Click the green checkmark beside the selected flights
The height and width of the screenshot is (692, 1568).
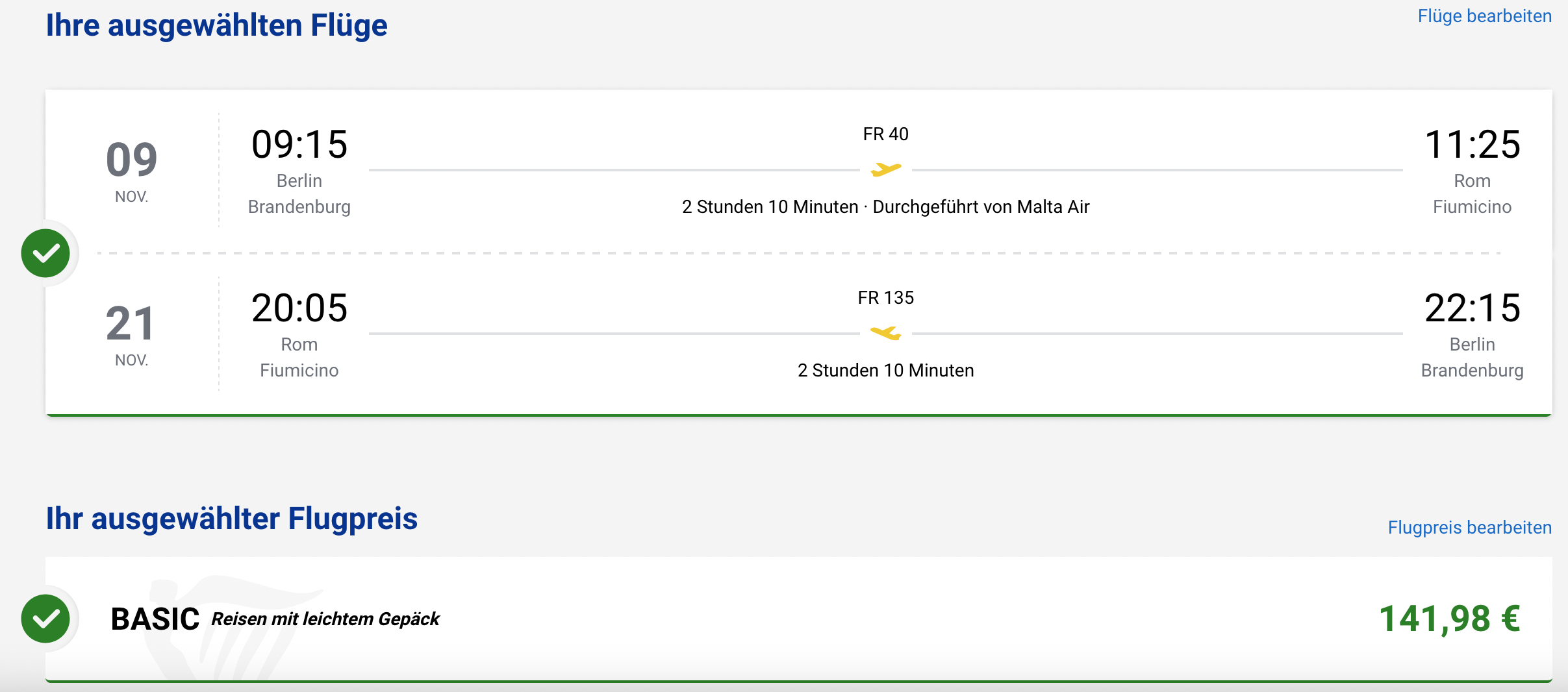pyautogui.click(x=45, y=253)
